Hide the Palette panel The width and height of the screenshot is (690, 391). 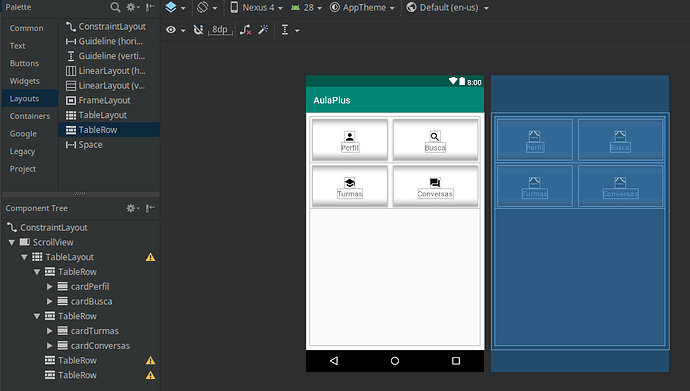150,7
